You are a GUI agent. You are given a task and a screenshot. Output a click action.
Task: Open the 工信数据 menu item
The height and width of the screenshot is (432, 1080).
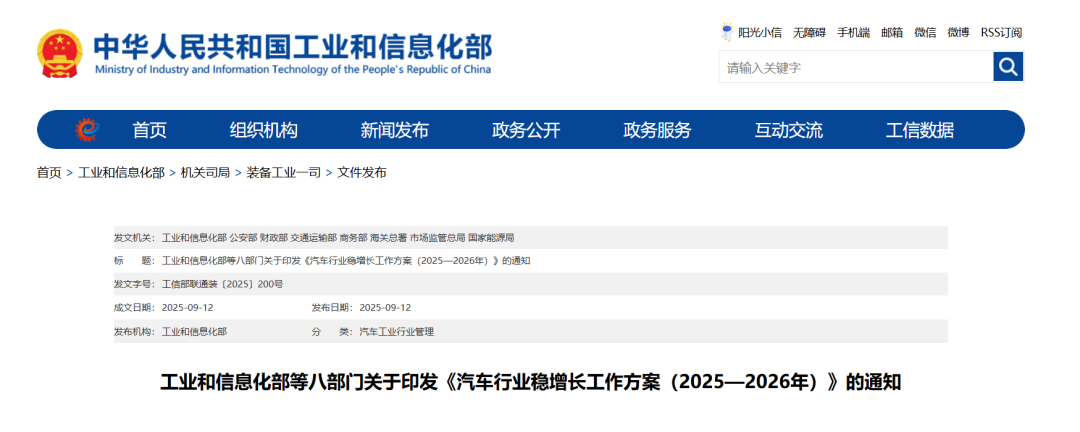(x=920, y=130)
